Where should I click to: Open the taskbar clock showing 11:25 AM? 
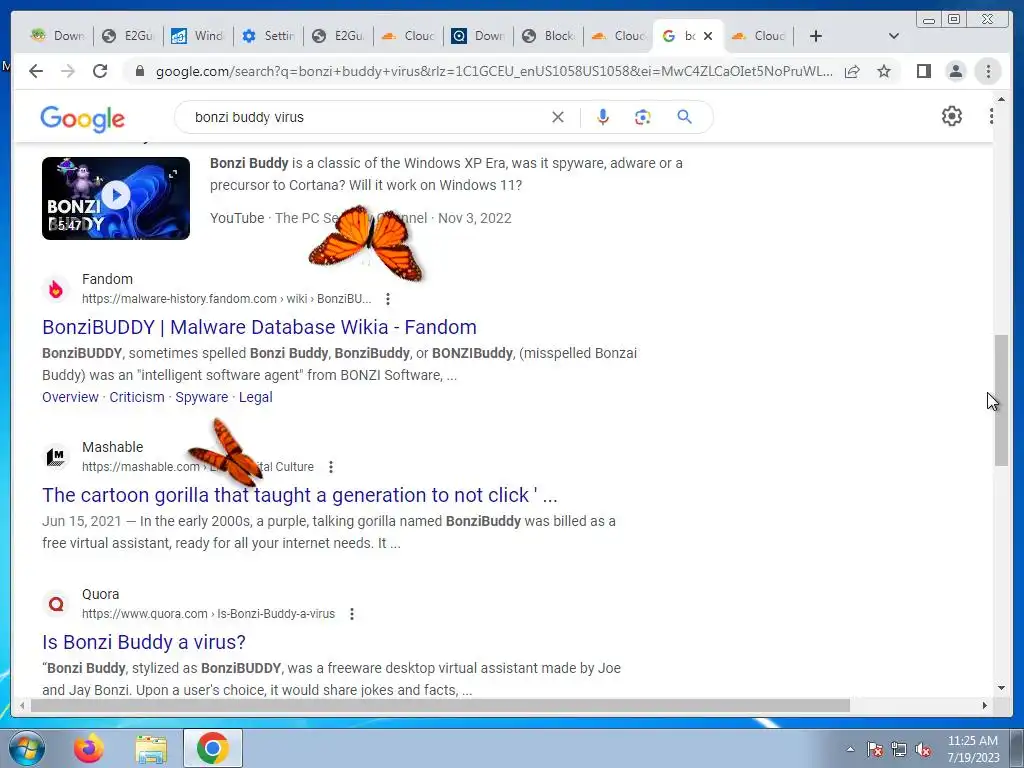(x=973, y=749)
